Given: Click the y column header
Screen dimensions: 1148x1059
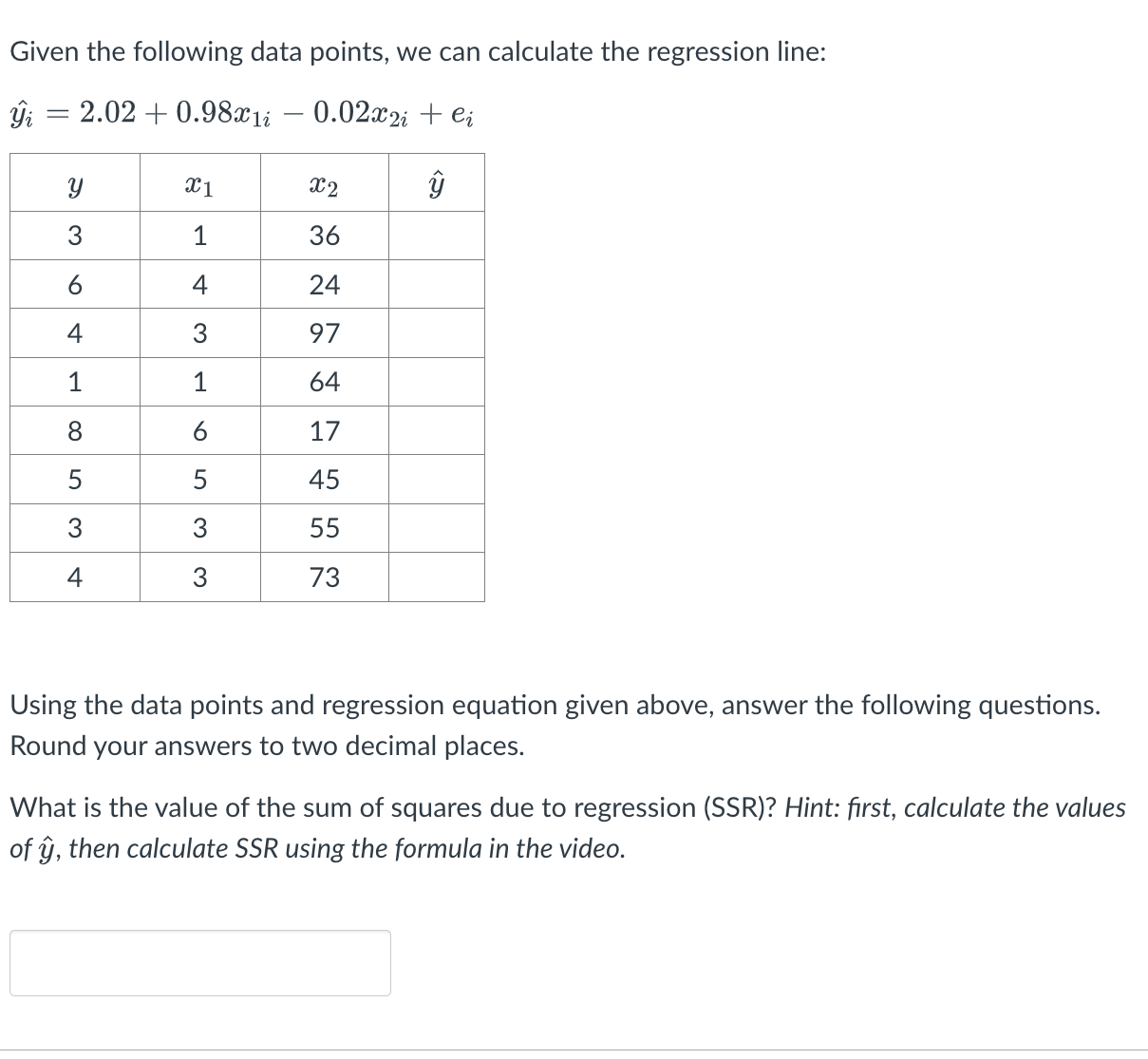Looking at the screenshot, I should coord(74,184).
